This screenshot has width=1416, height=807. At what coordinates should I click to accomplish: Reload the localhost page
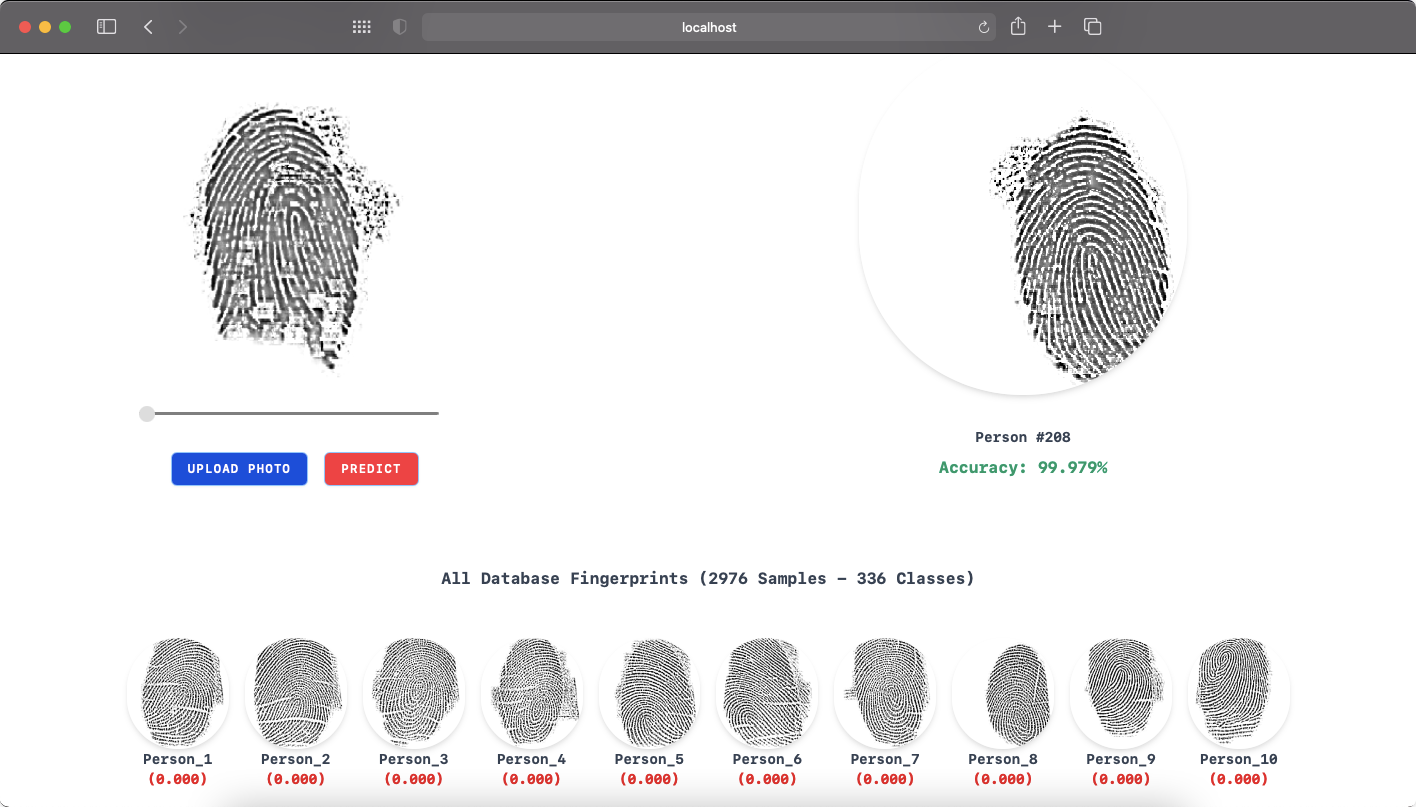pyautogui.click(x=984, y=28)
